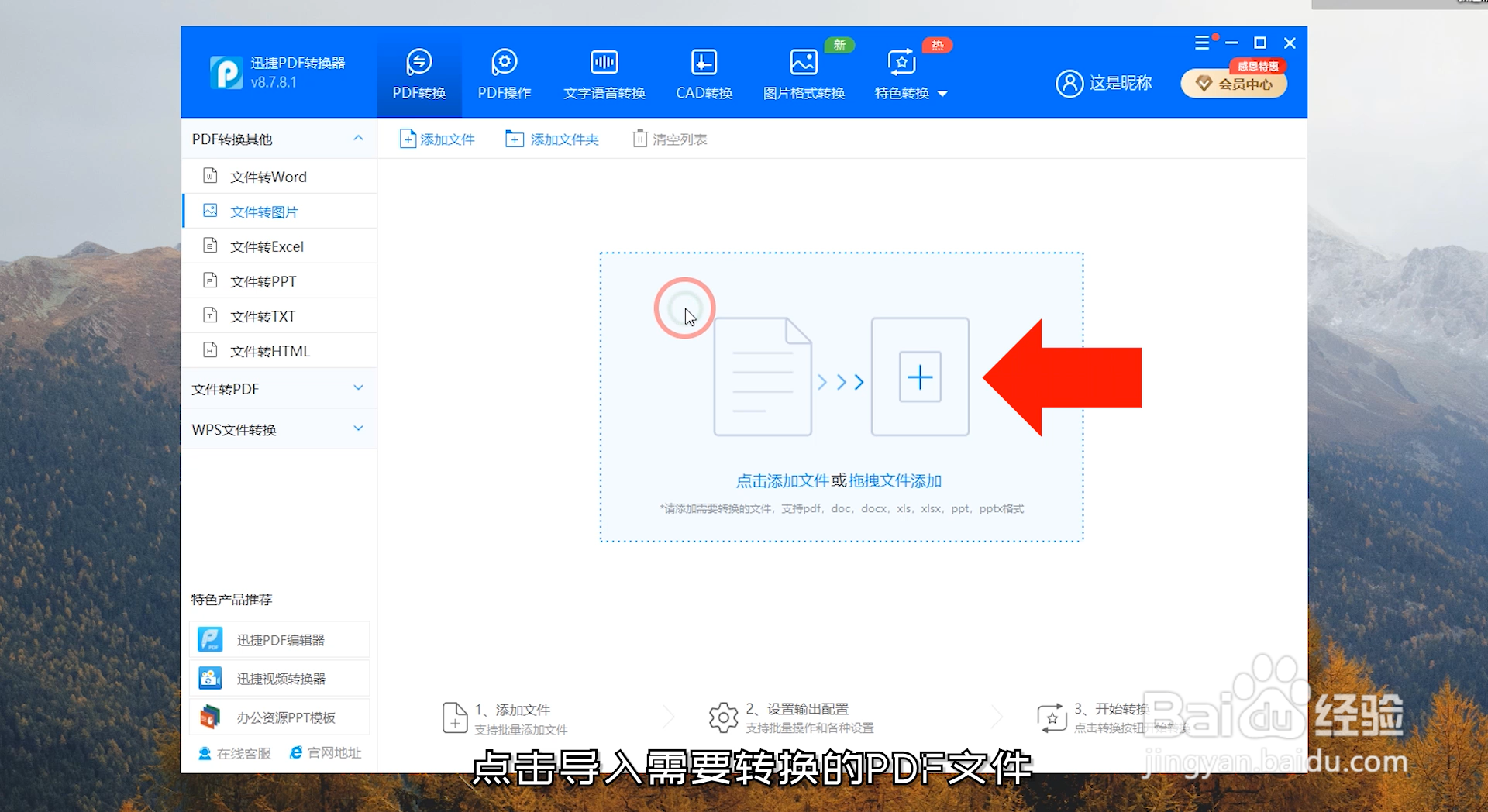
Task: Open the hamburger menu at top right
Action: (1202, 43)
